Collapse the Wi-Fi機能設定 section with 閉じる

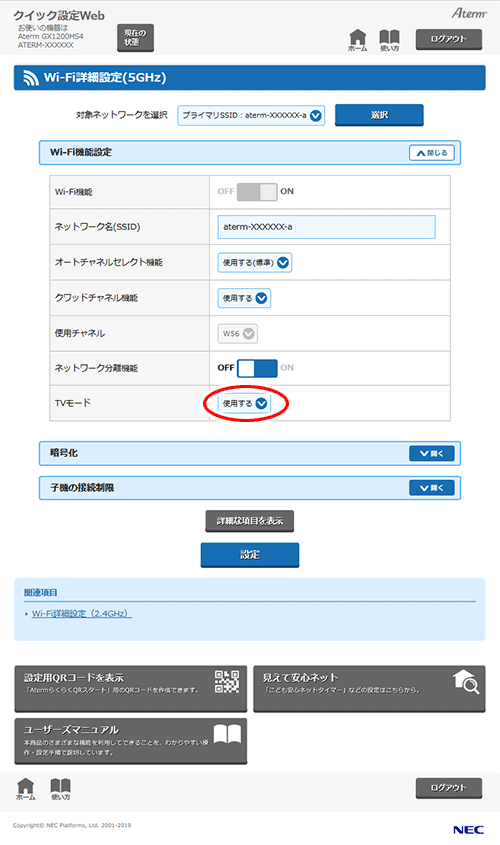pos(432,153)
